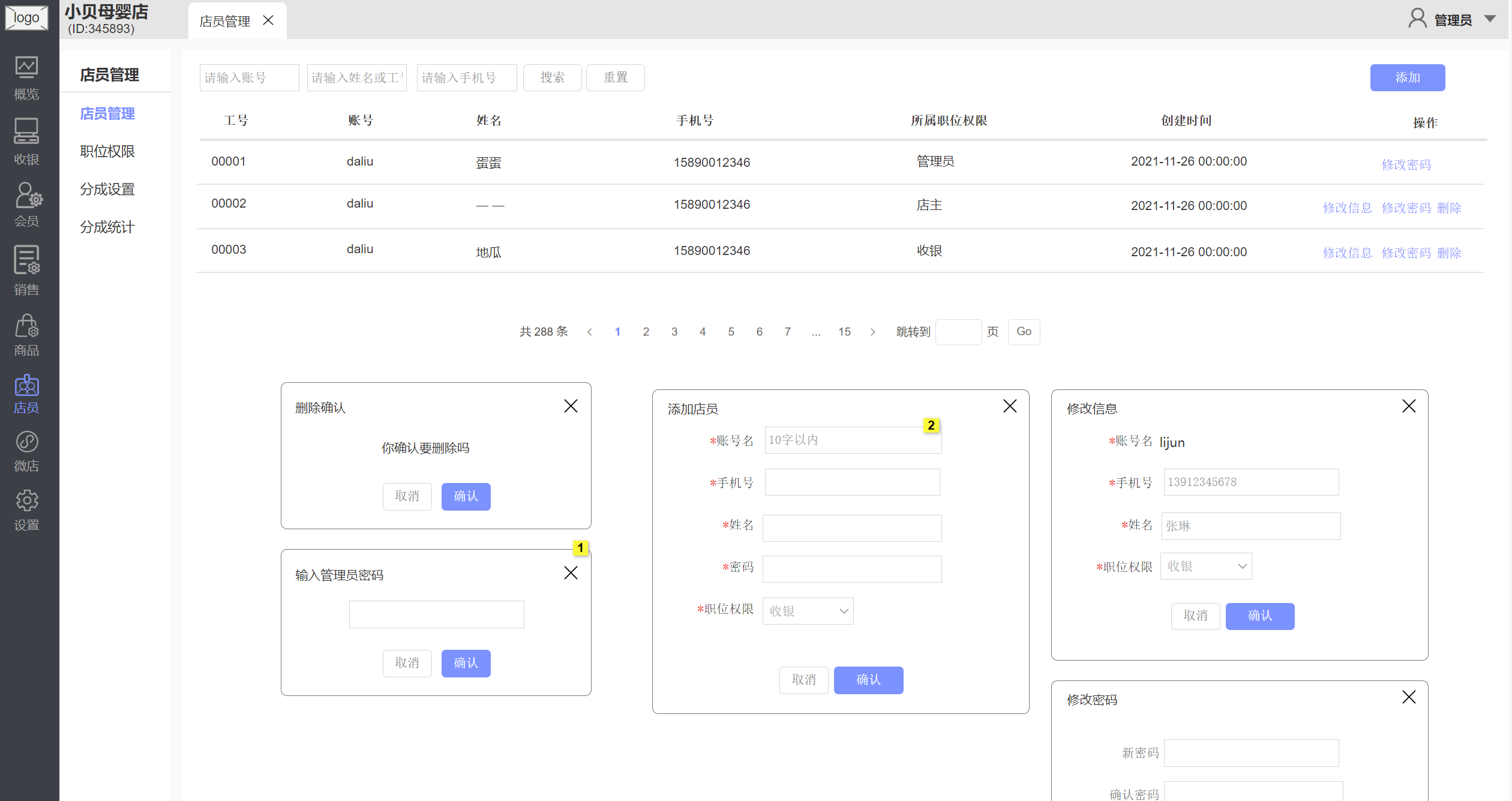Select 店员管理 in the side submenu
Viewport: 1512px width, 801px height.
(x=107, y=113)
